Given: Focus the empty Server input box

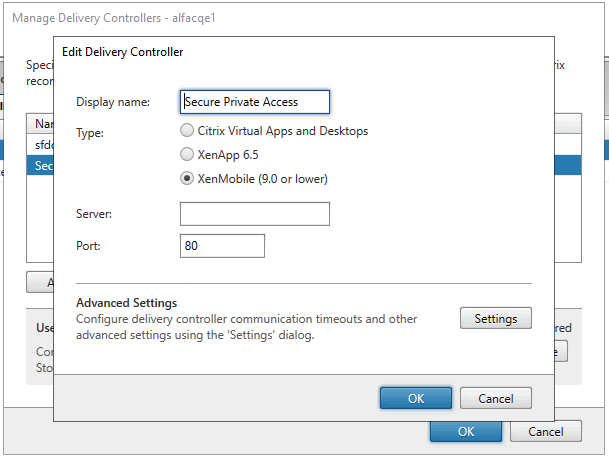Looking at the screenshot, I should [254, 214].
